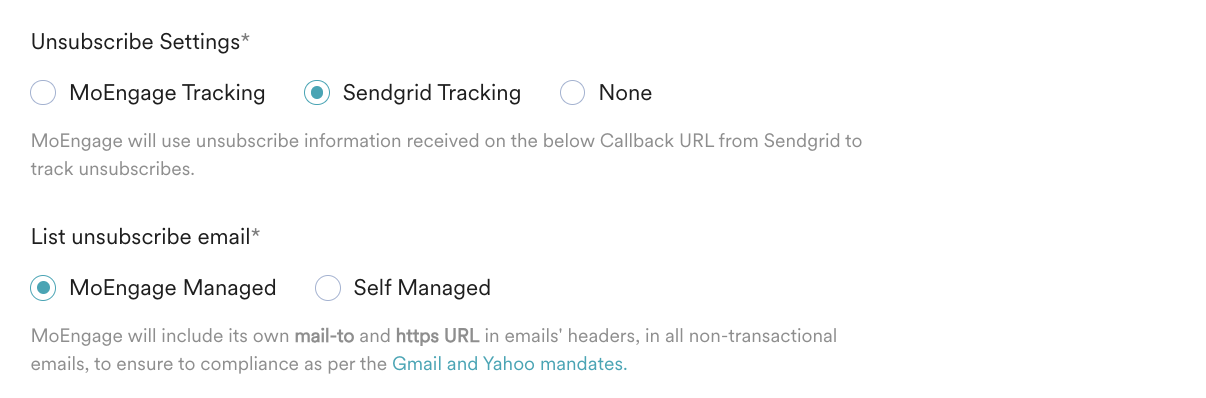
Task: Click the List unsubscribe email heading
Action: 140,237
